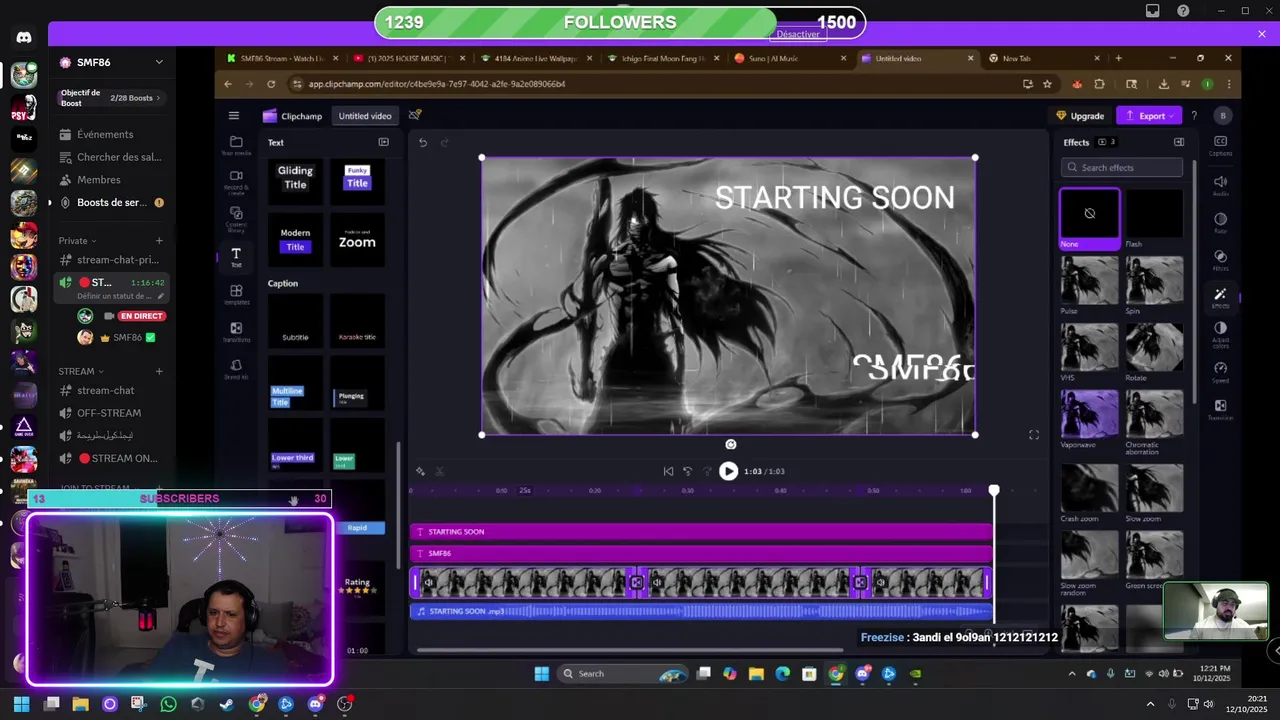The width and height of the screenshot is (1280, 720).
Task: Open the stream-chat Discord channel
Action: 105,391
